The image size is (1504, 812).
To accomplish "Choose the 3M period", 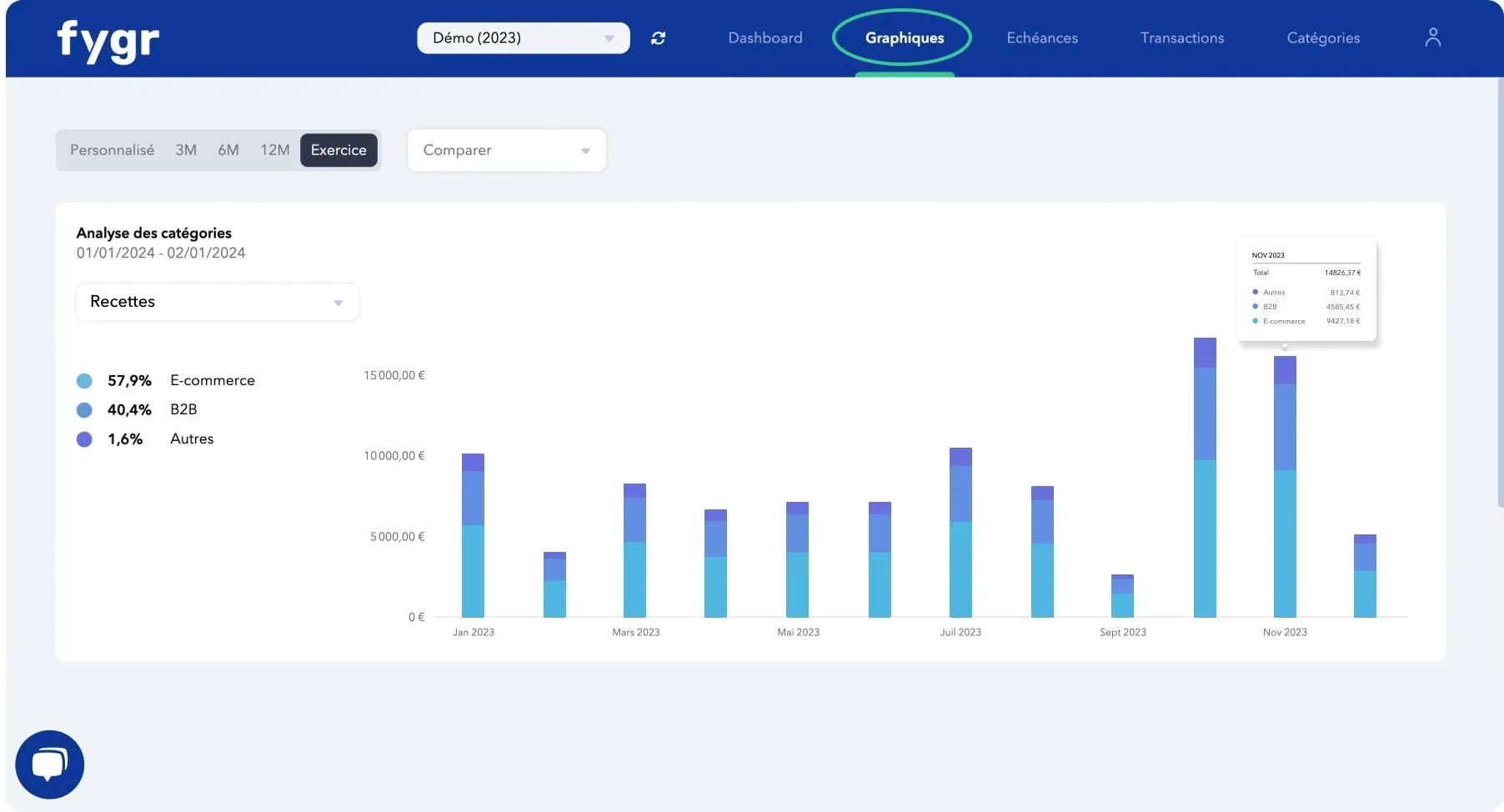I will pyautogui.click(x=186, y=150).
